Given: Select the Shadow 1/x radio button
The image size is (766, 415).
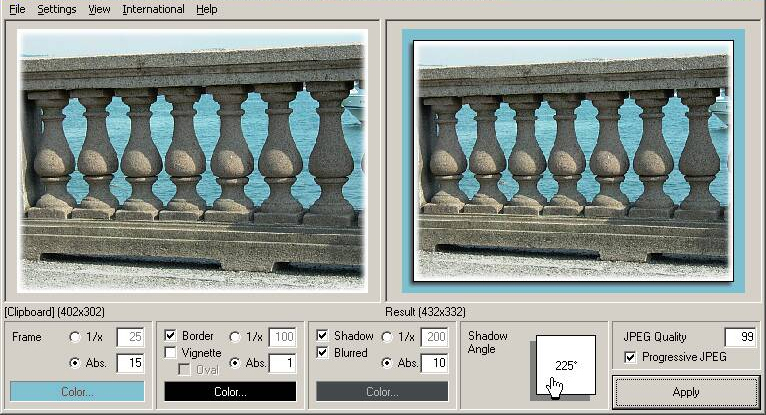Looking at the screenshot, I should (387, 337).
